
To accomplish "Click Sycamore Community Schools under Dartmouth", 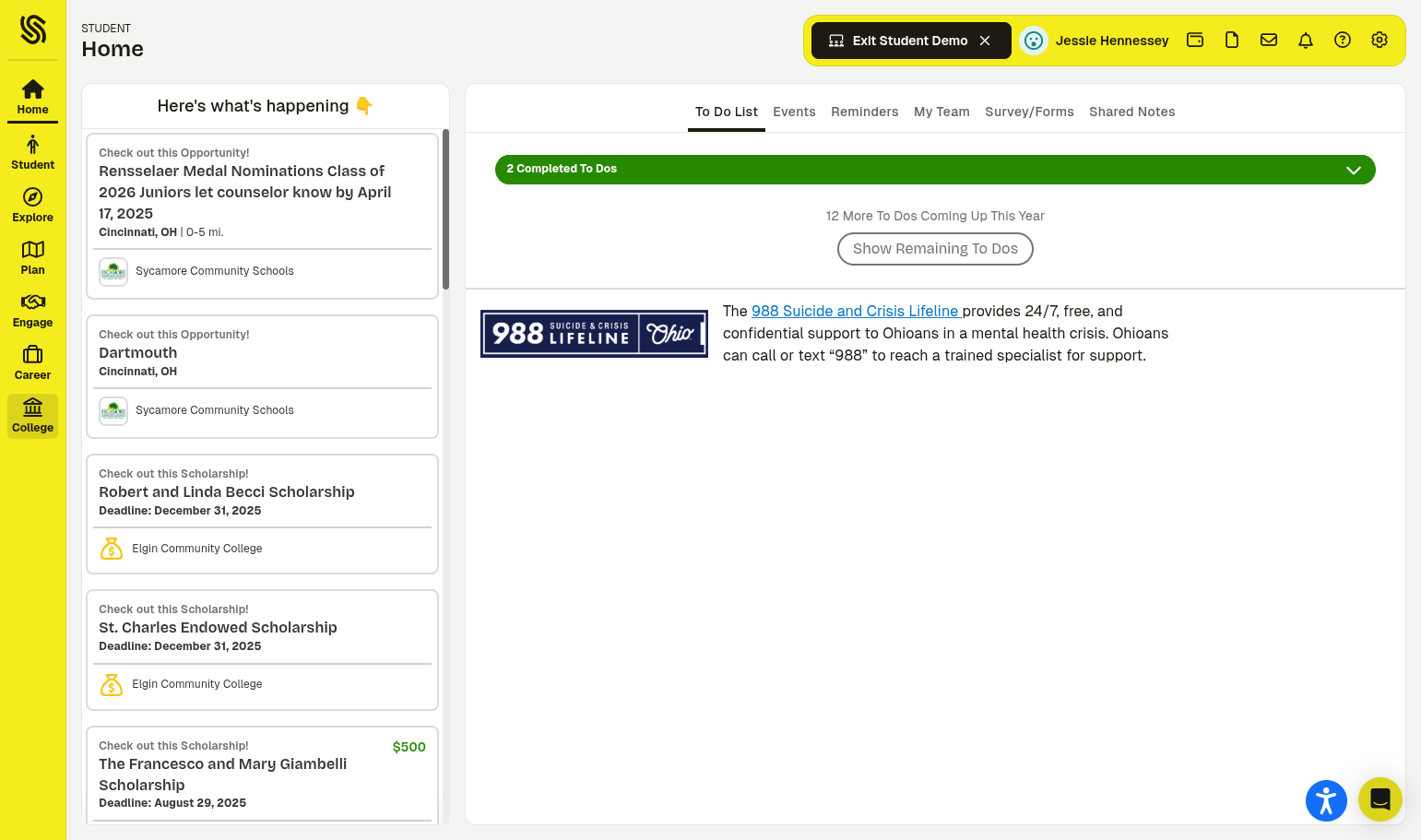I will pyautogui.click(x=214, y=410).
